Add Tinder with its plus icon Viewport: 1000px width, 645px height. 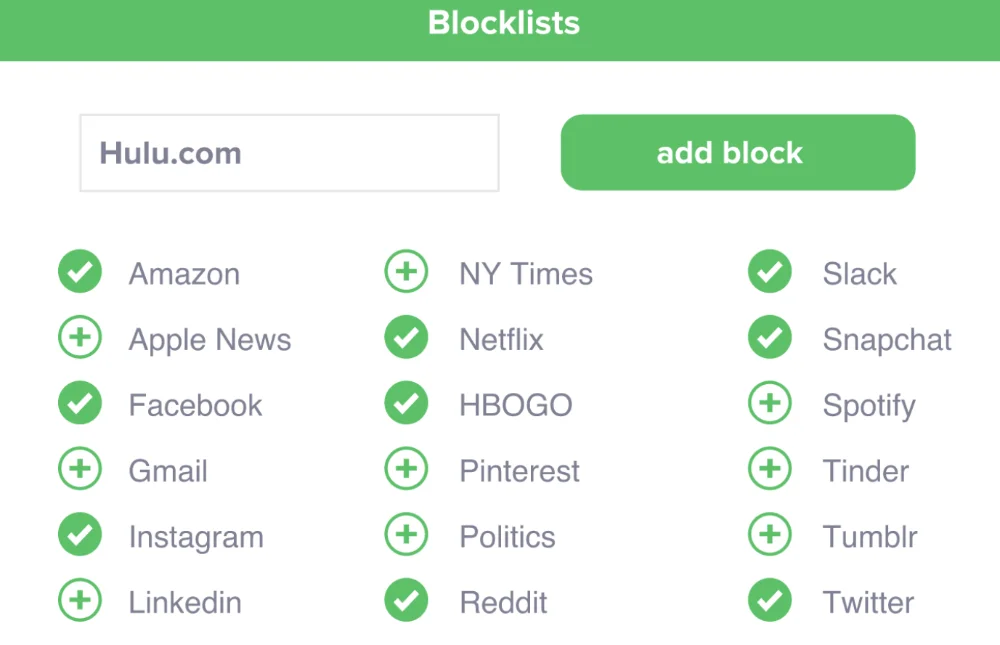pyautogui.click(x=770, y=469)
